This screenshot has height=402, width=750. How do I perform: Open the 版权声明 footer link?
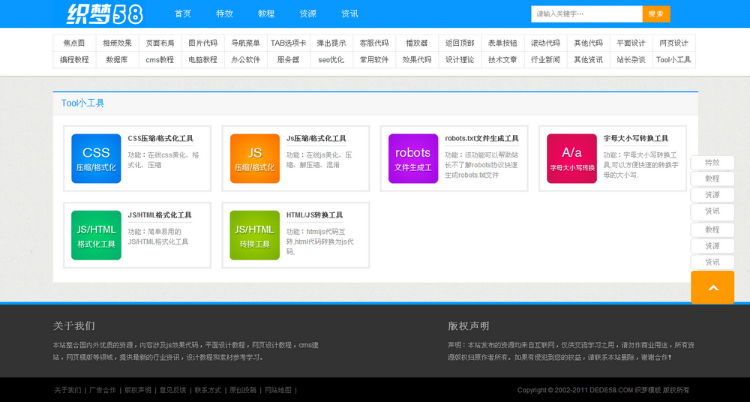138,390
